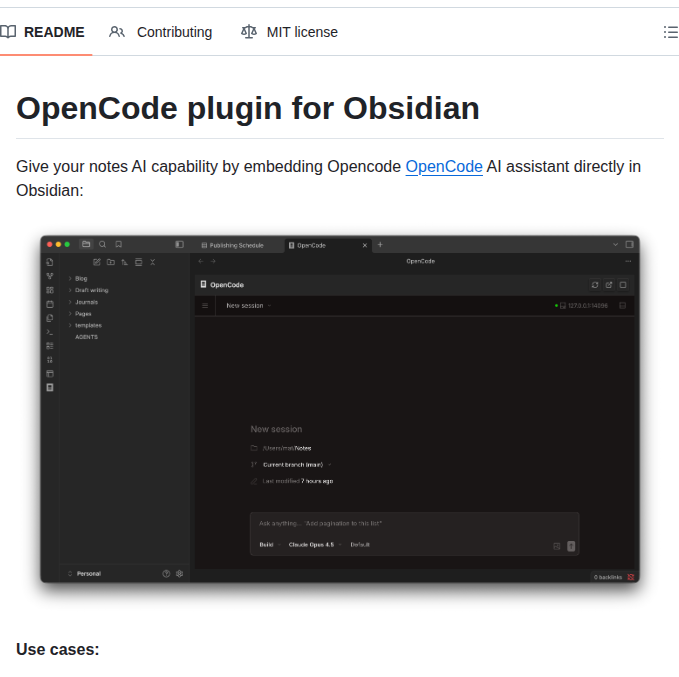Click the panel icon right of server address

[x=623, y=306]
